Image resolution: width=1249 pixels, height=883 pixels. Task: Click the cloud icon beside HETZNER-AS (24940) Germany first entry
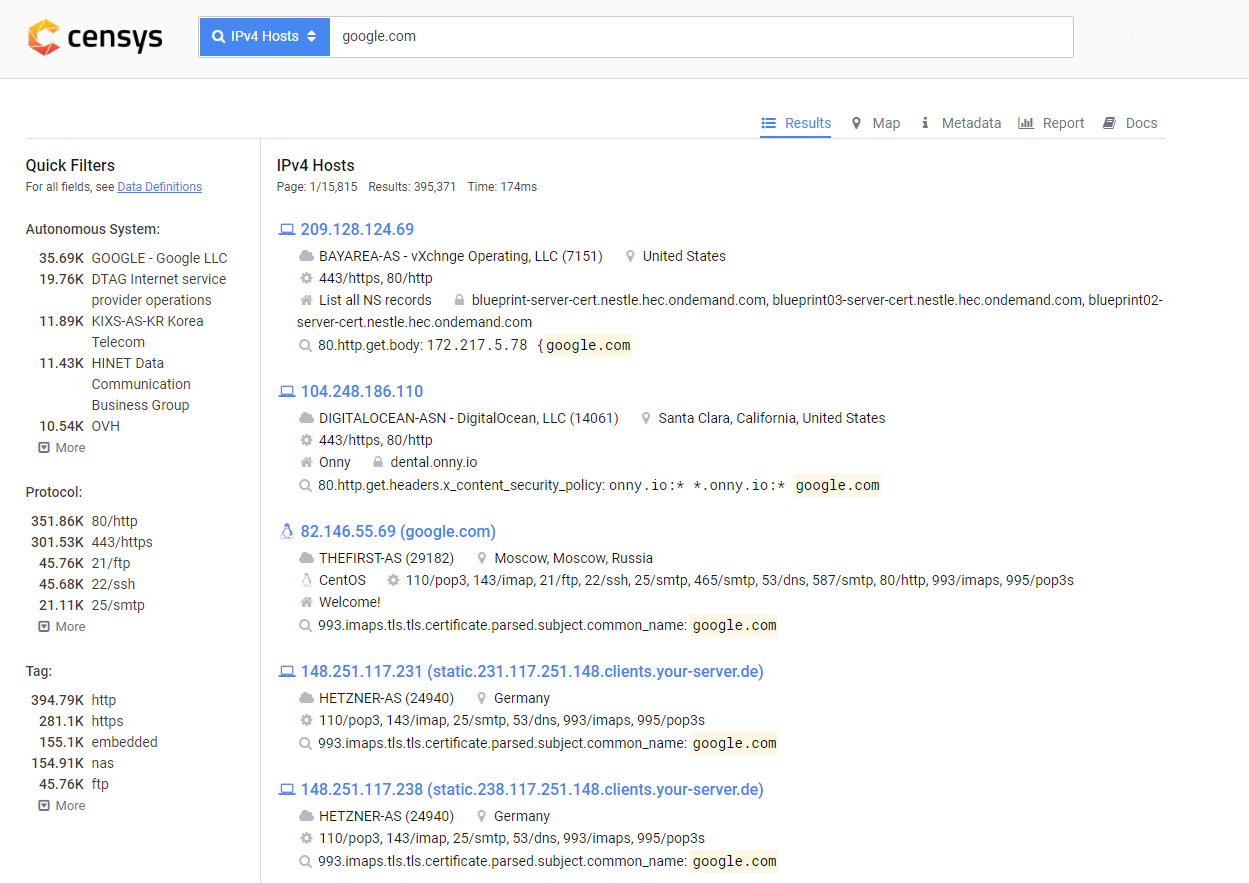coord(306,698)
